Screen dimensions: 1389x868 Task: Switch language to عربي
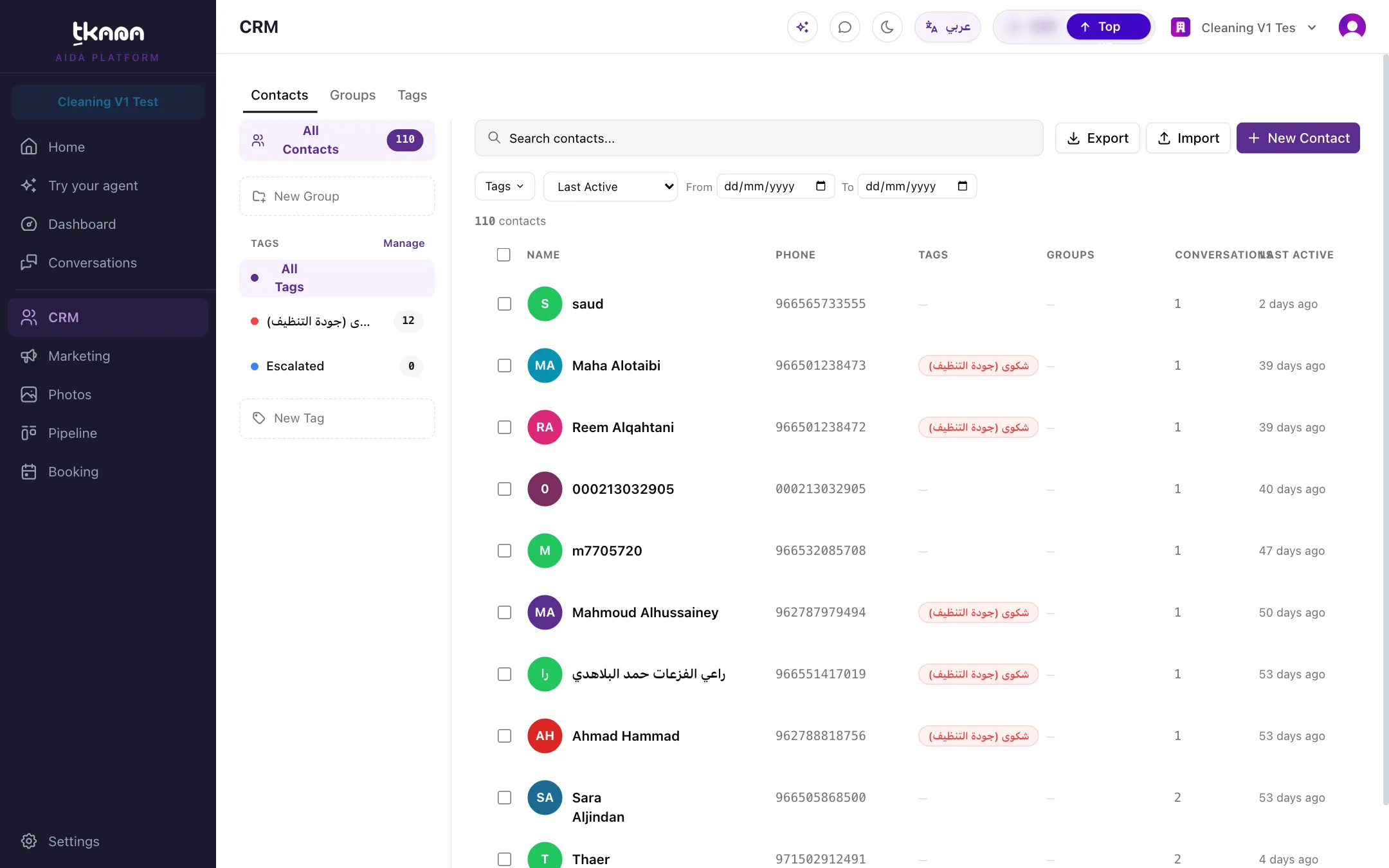[947, 27]
